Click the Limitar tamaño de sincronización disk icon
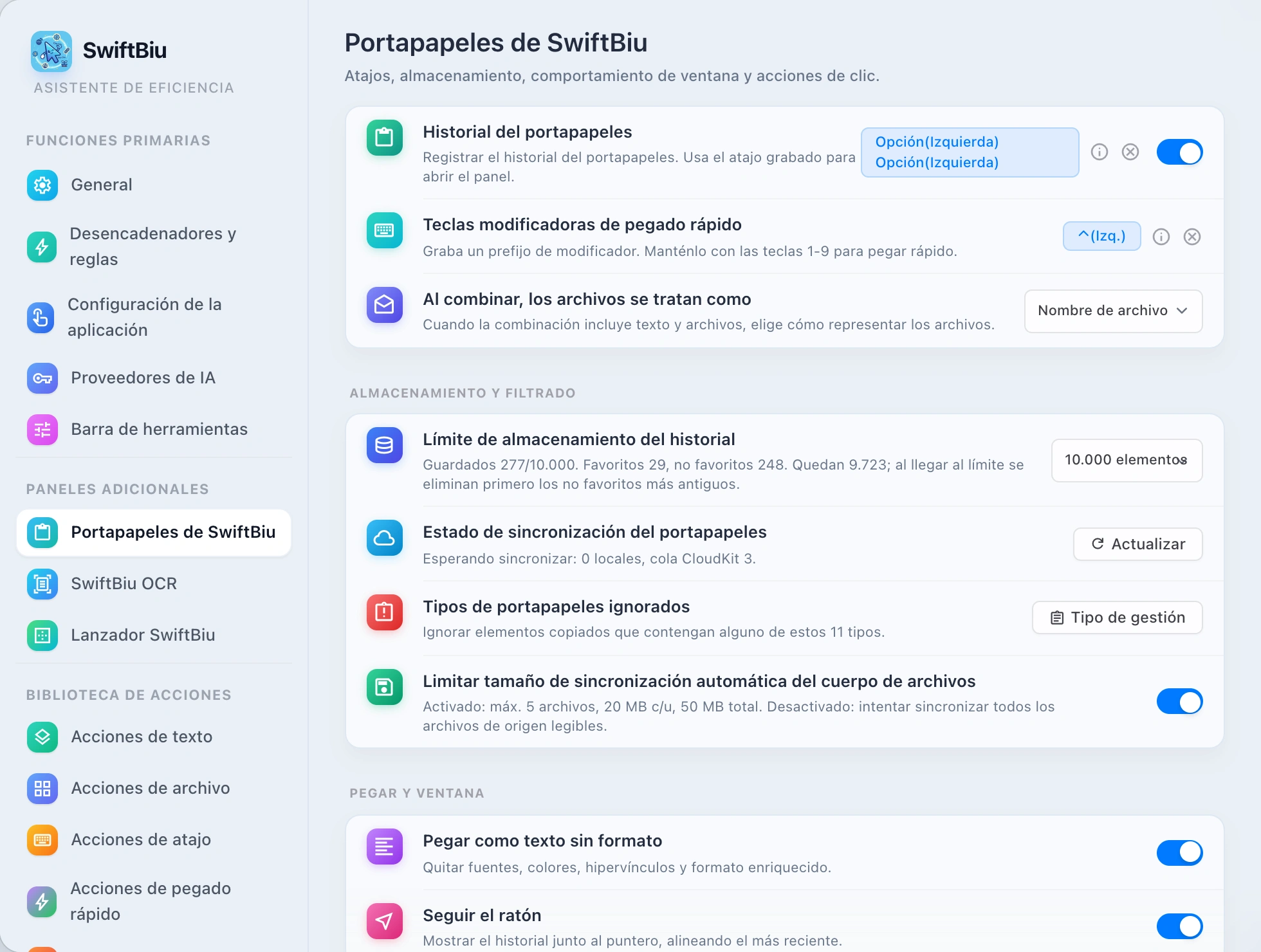The height and width of the screenshot is (952, 1261). [385, 687]
